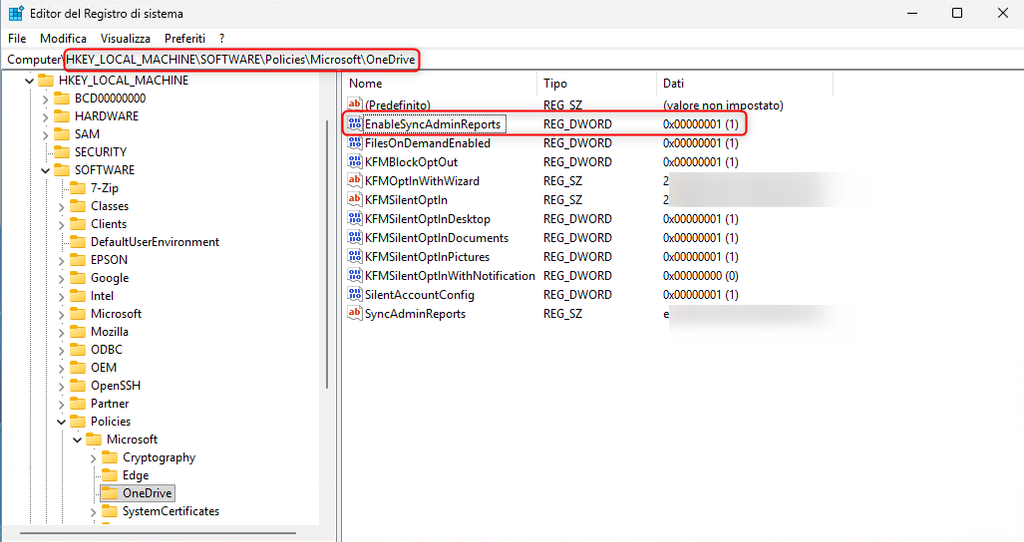The image size is (1024, 542).
Task: Click the SilentAccountConfig DWORD icon
Action: (355, 294)
